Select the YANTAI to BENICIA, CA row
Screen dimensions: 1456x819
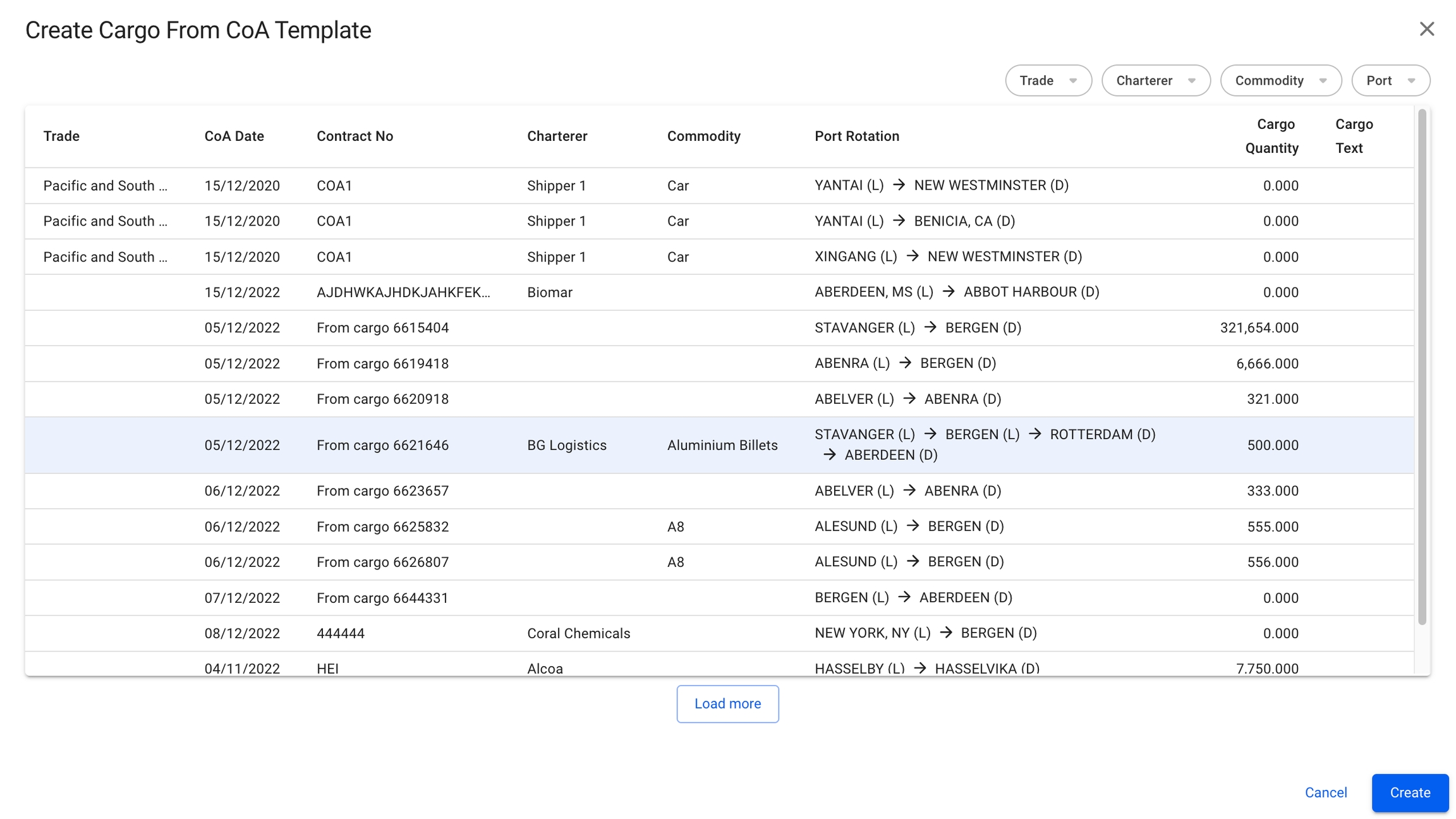[x=914, y=221]
